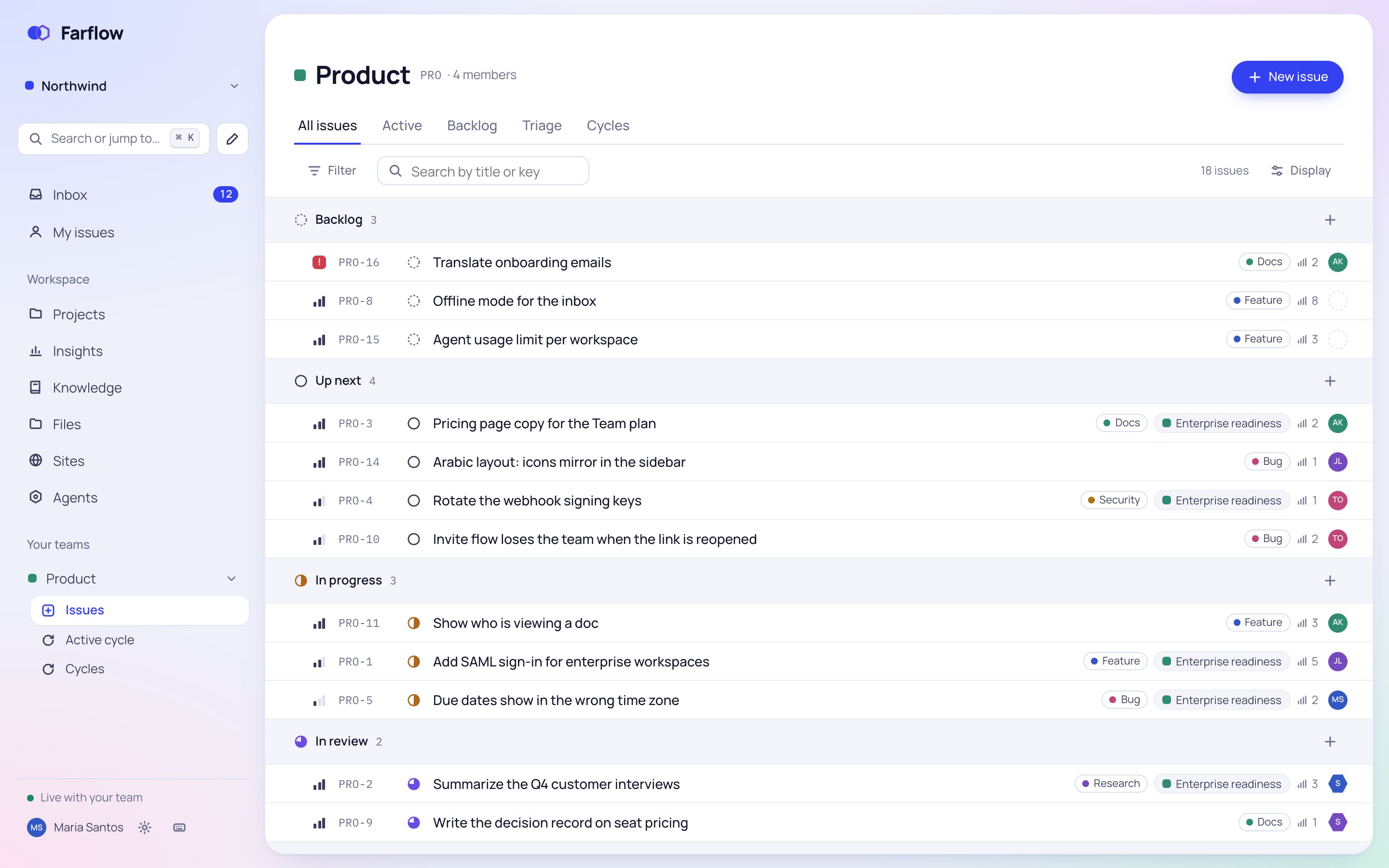1389x868 pixels.
Task: Collapse the Backlog group header
Action: (x=336, y=220)
